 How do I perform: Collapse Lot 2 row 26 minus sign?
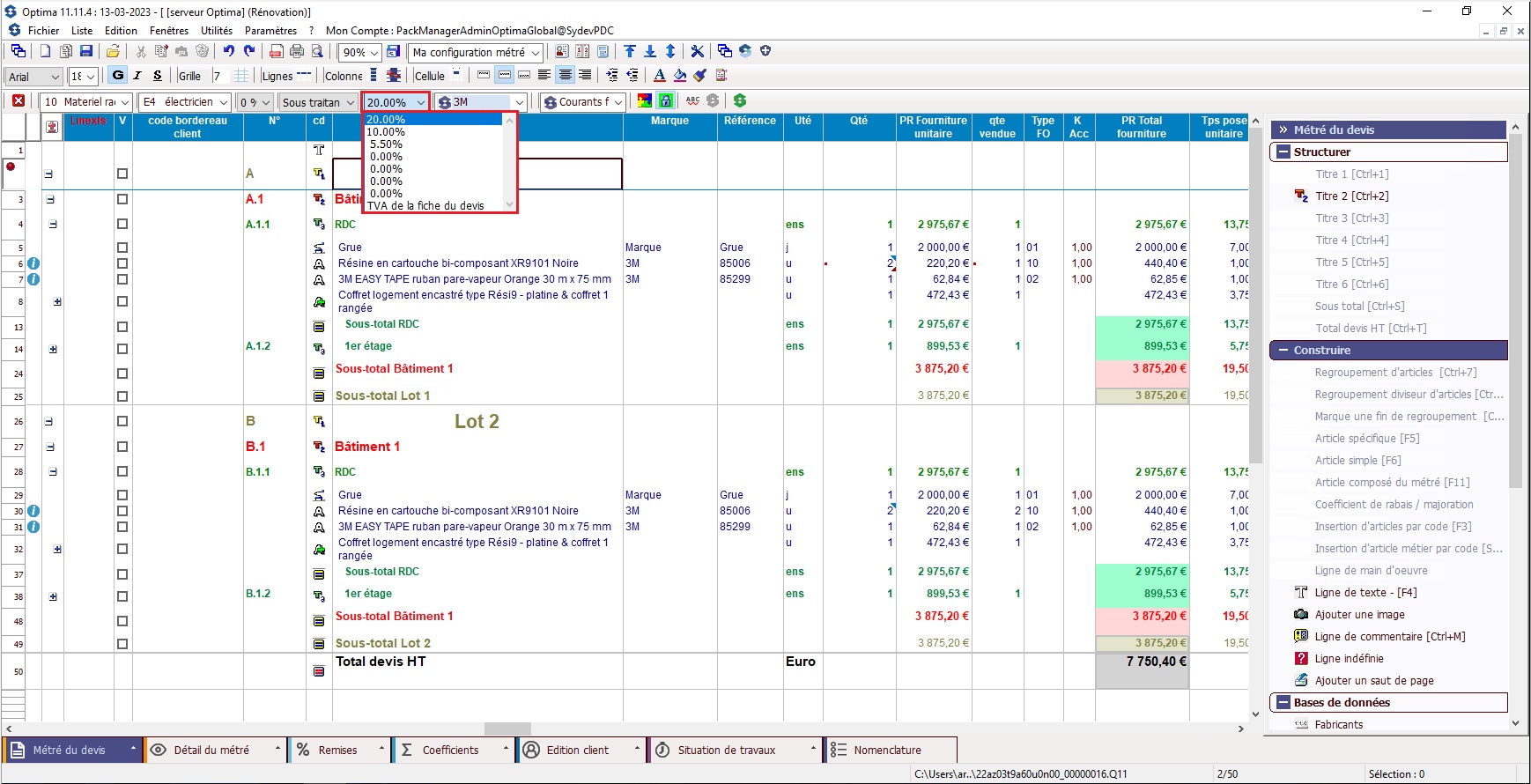[48, 421]
